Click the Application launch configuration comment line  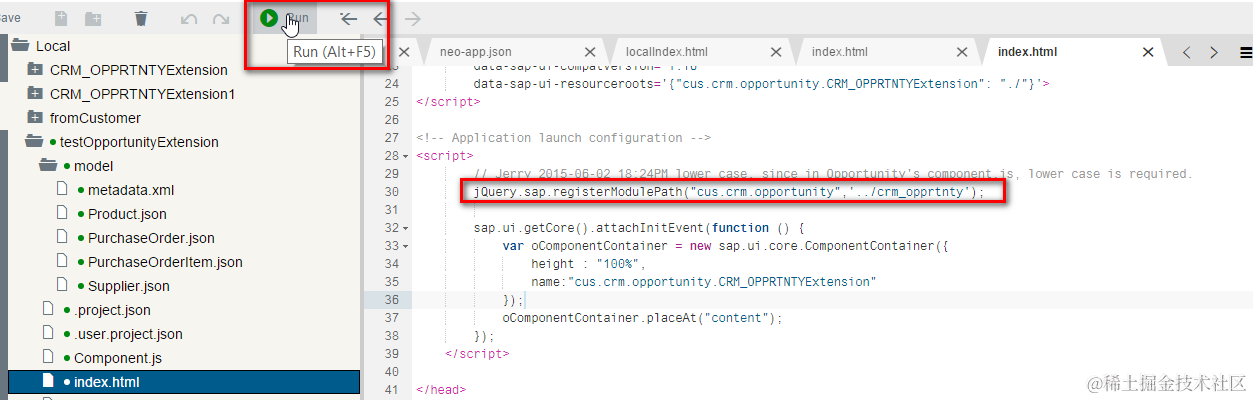pyautogui.click(x=563, y=138)
